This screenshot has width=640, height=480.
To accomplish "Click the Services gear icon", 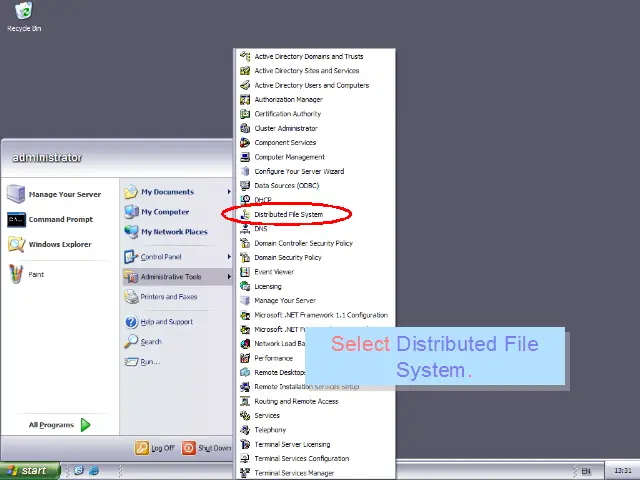I will (x=245, y=416).
